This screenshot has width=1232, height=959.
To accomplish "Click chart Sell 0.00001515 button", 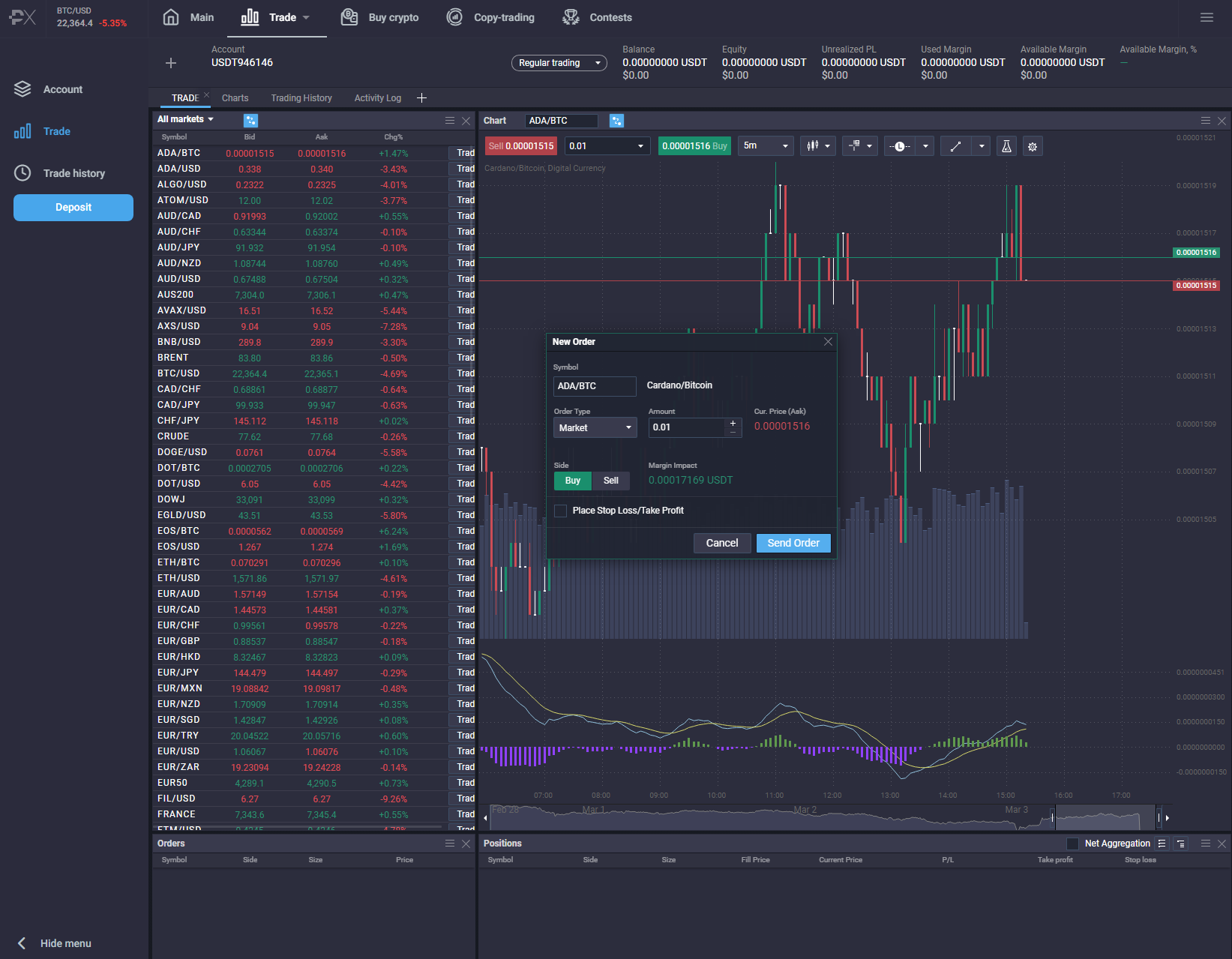I will (521, 146).
